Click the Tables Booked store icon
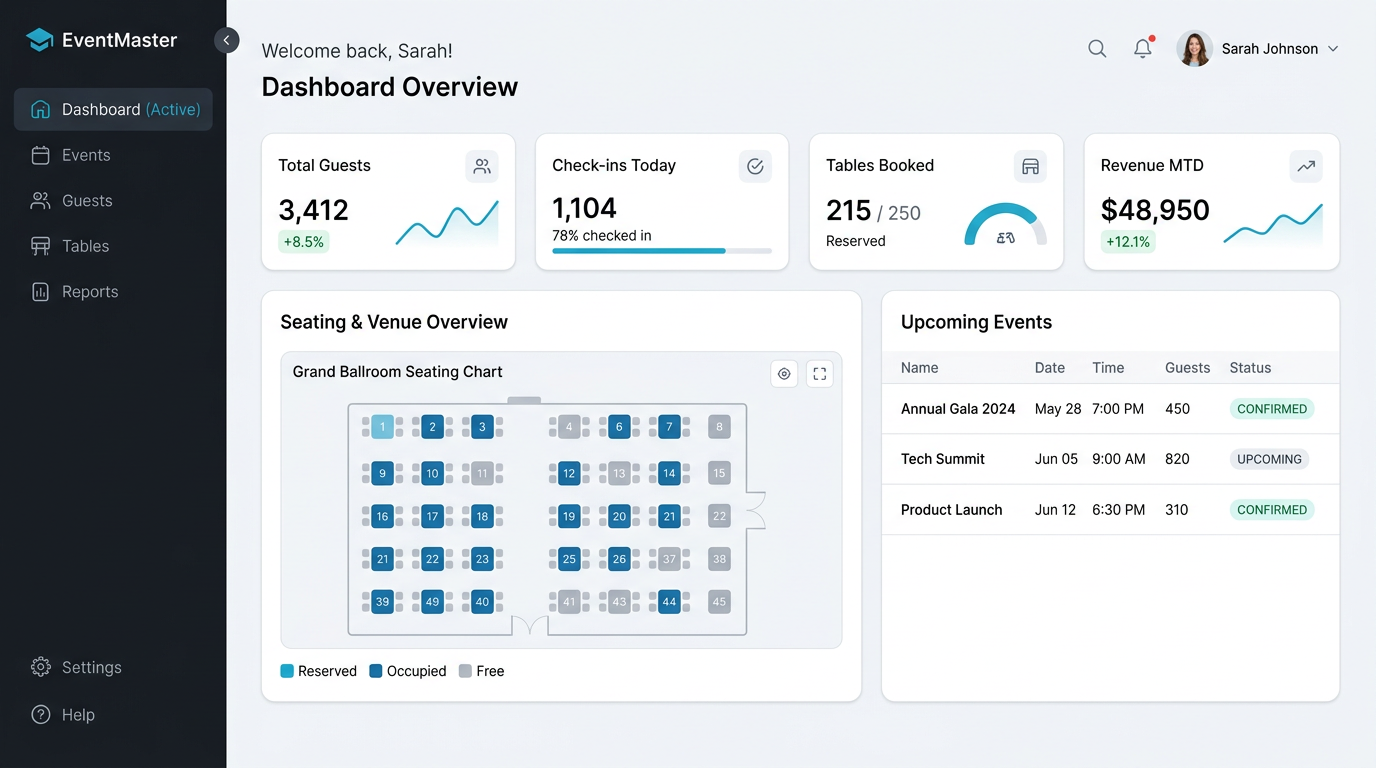This screenshot has width=1376, height=768. click(x=1030, y=166)
